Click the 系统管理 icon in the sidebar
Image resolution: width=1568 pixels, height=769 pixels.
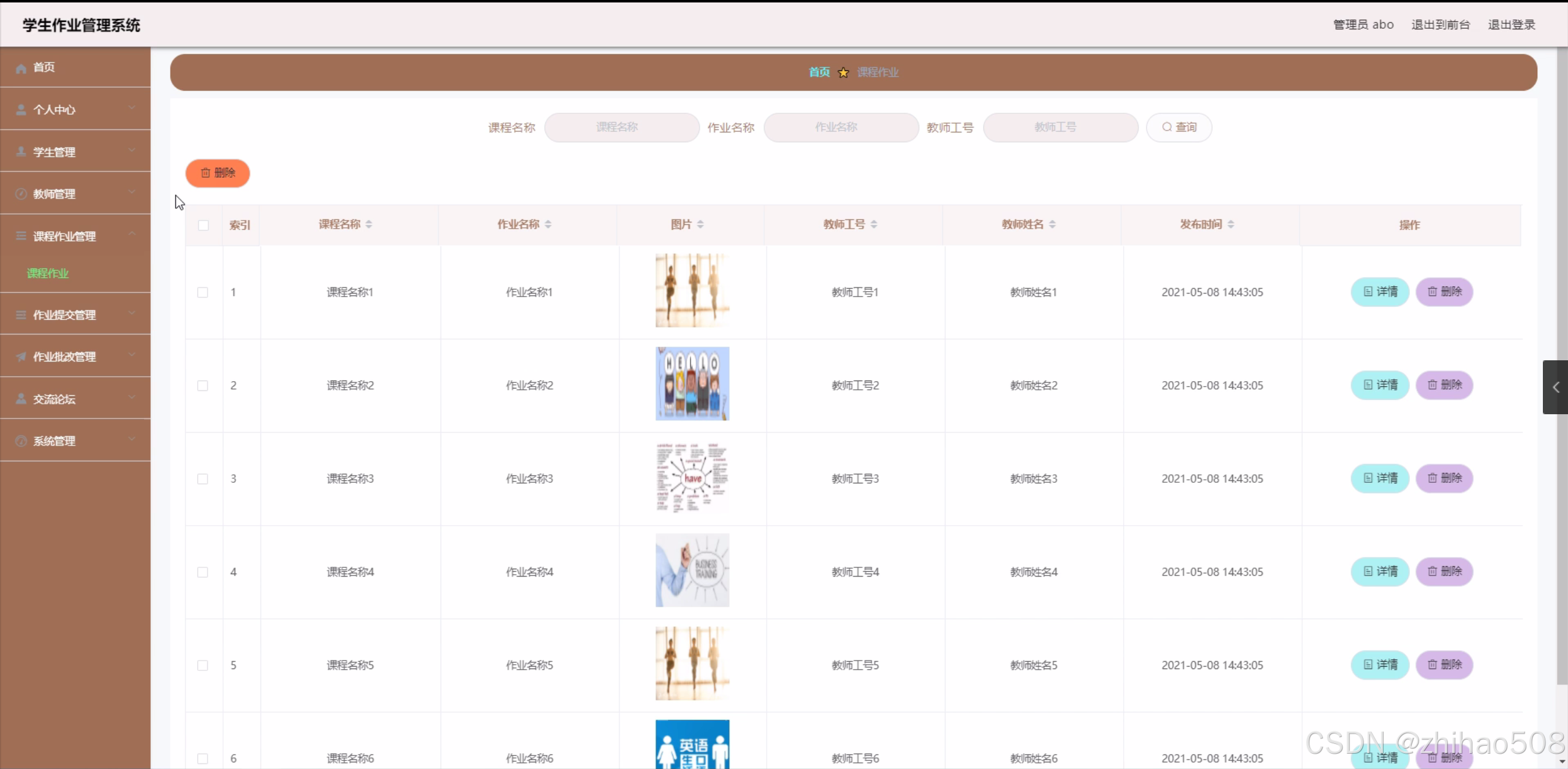(21, 441)
